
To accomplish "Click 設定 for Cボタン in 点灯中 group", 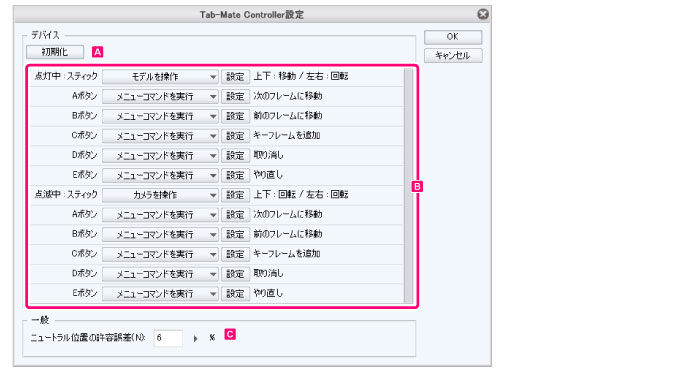I will click(235, 136).
